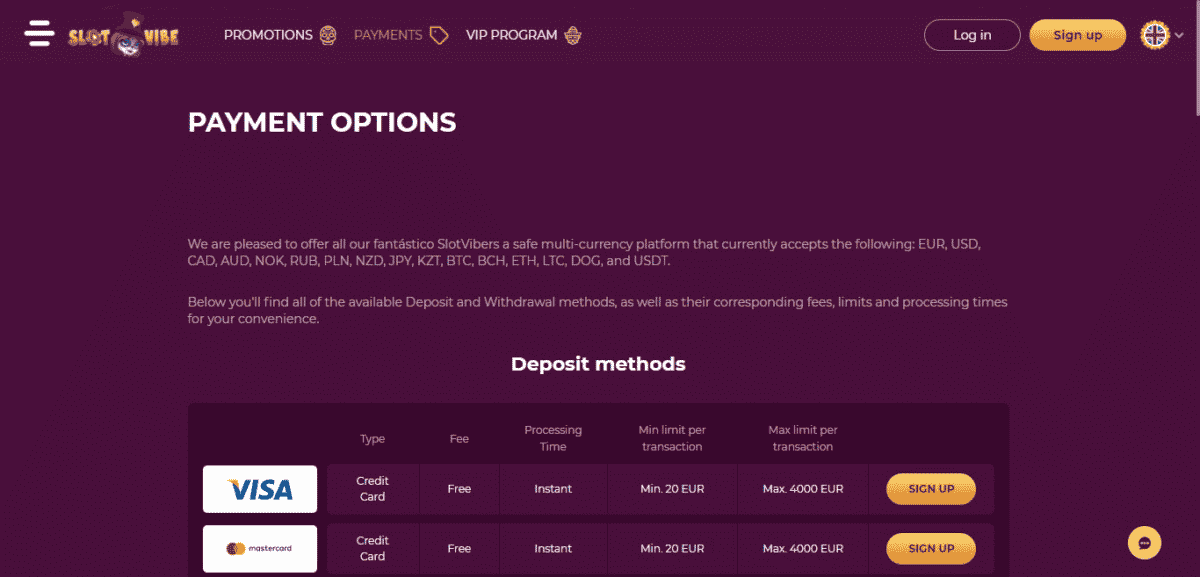This screenshot has width=1200, height=577.
Task: Click the Deposit methods heading
Action: [598, 364]
